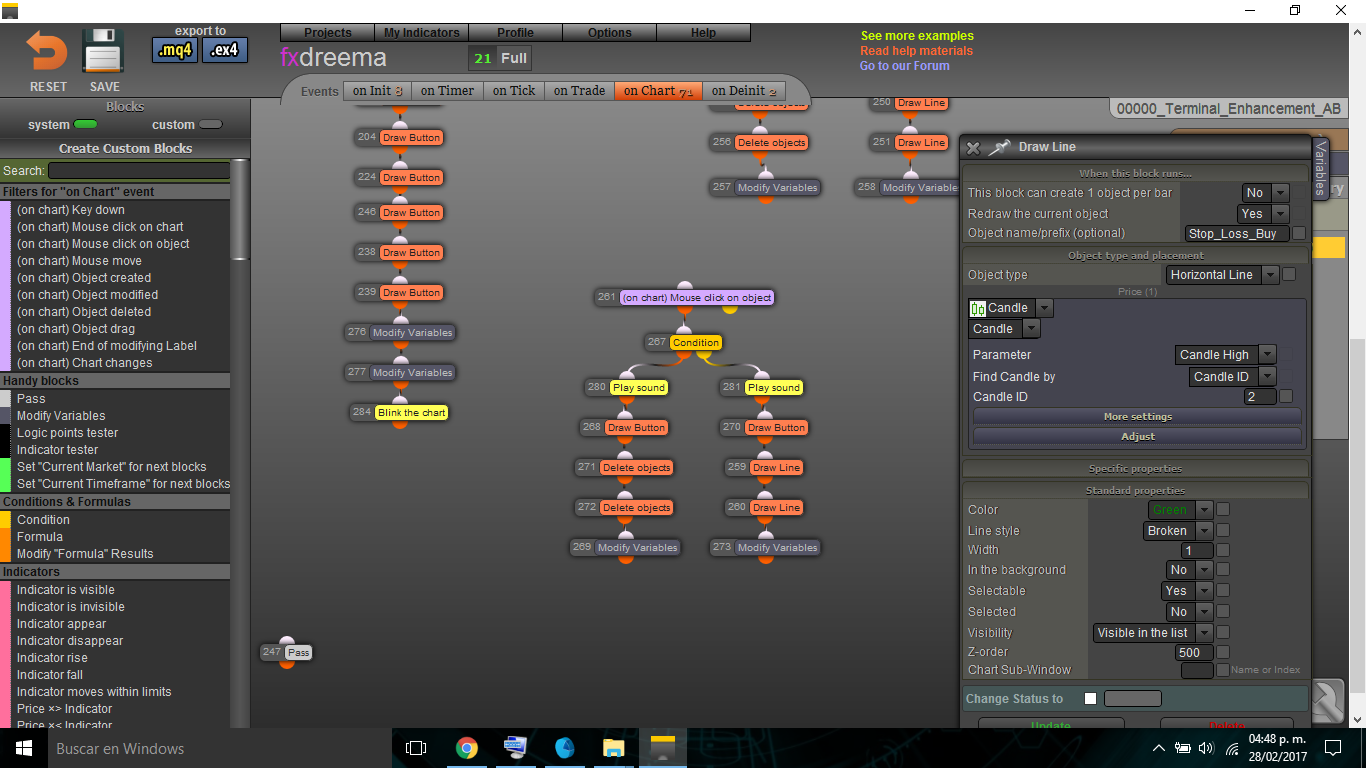Viewport: 1366px width, 768px height.
Task: Open the Line style Broken dropdown
Action: coord(1178,531)
